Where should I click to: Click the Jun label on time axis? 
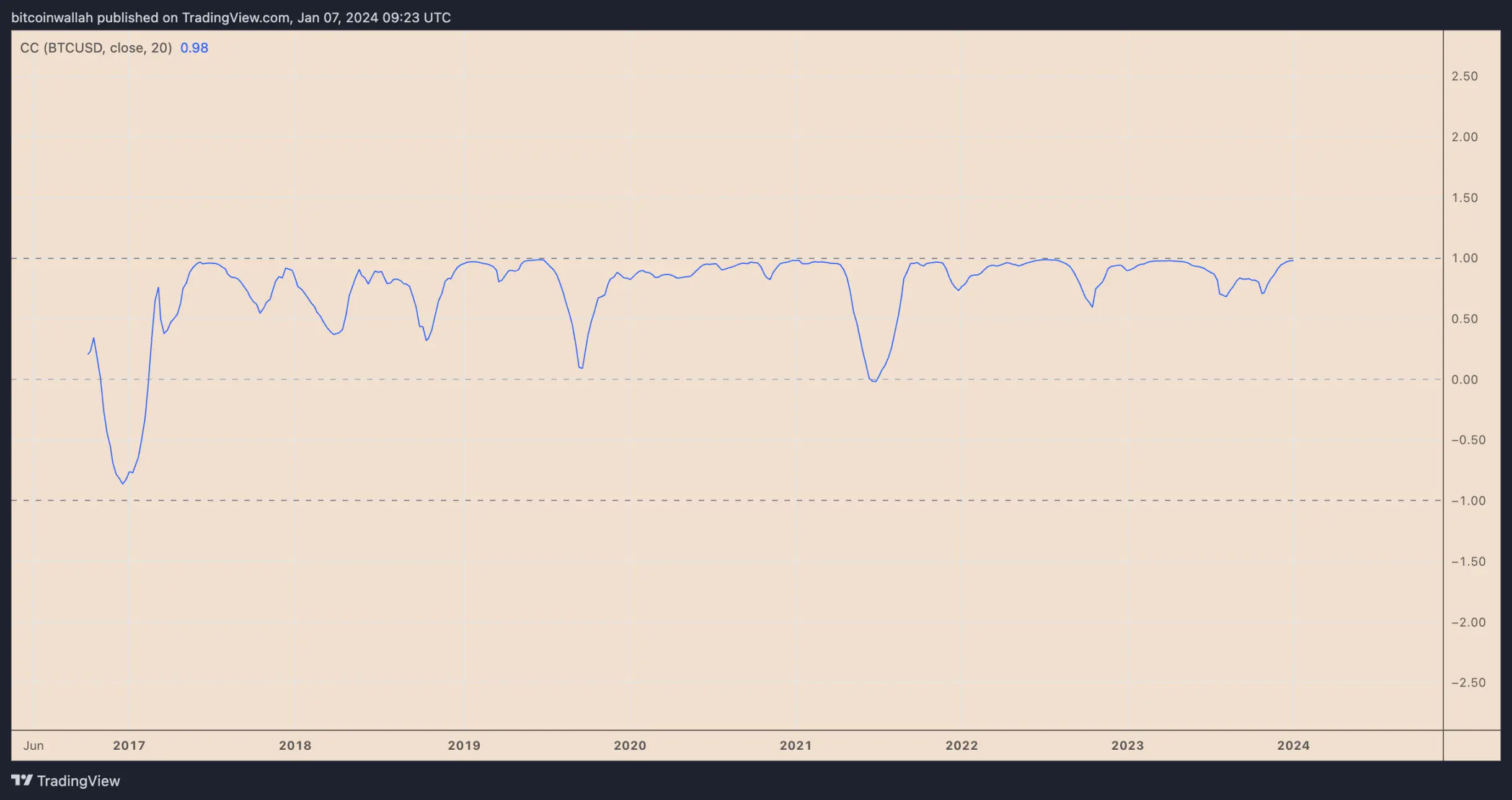click(33, 745)
